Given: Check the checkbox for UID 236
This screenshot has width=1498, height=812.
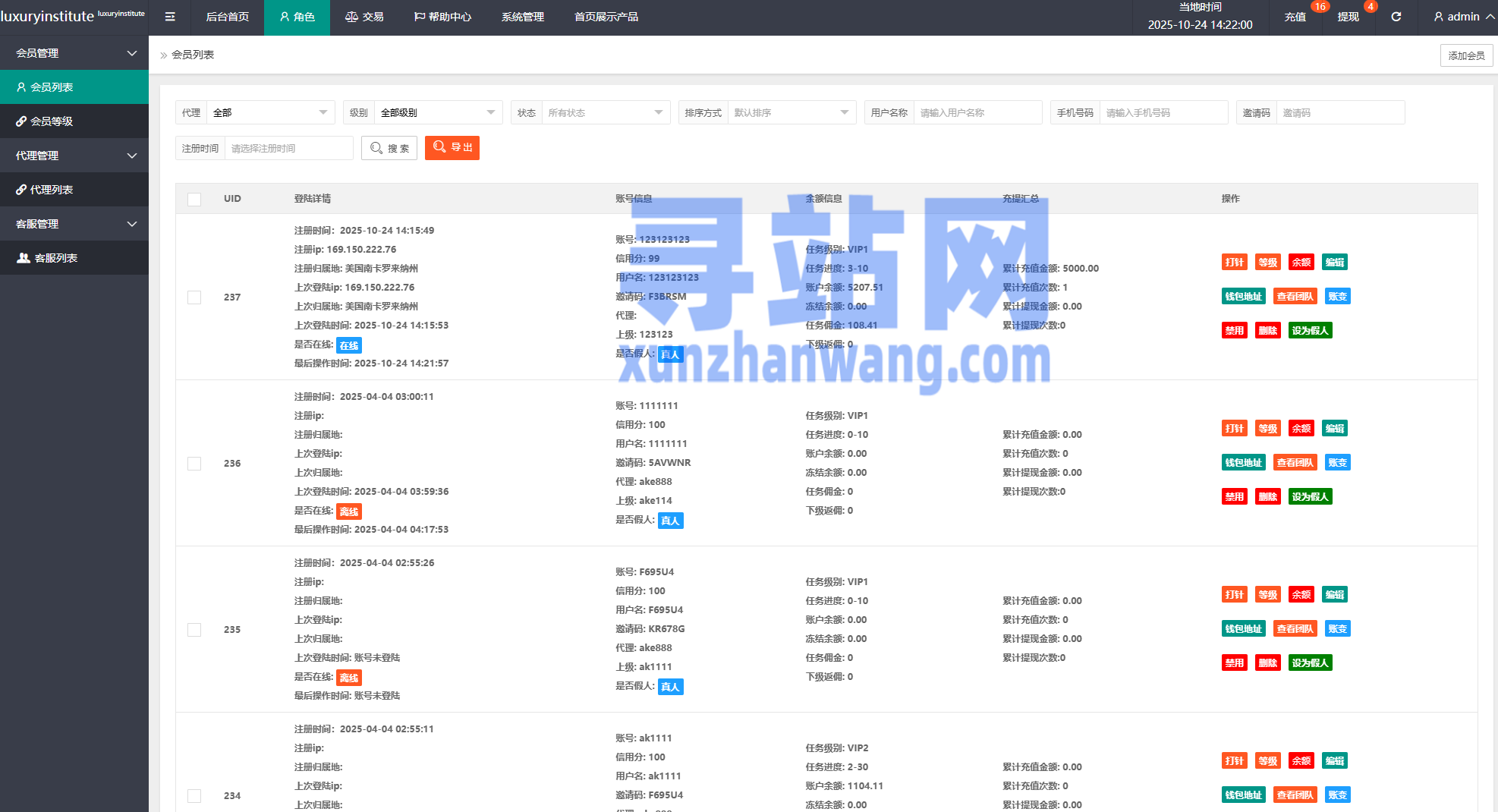Looking at the screenshot, I should (x=194, y=464).
